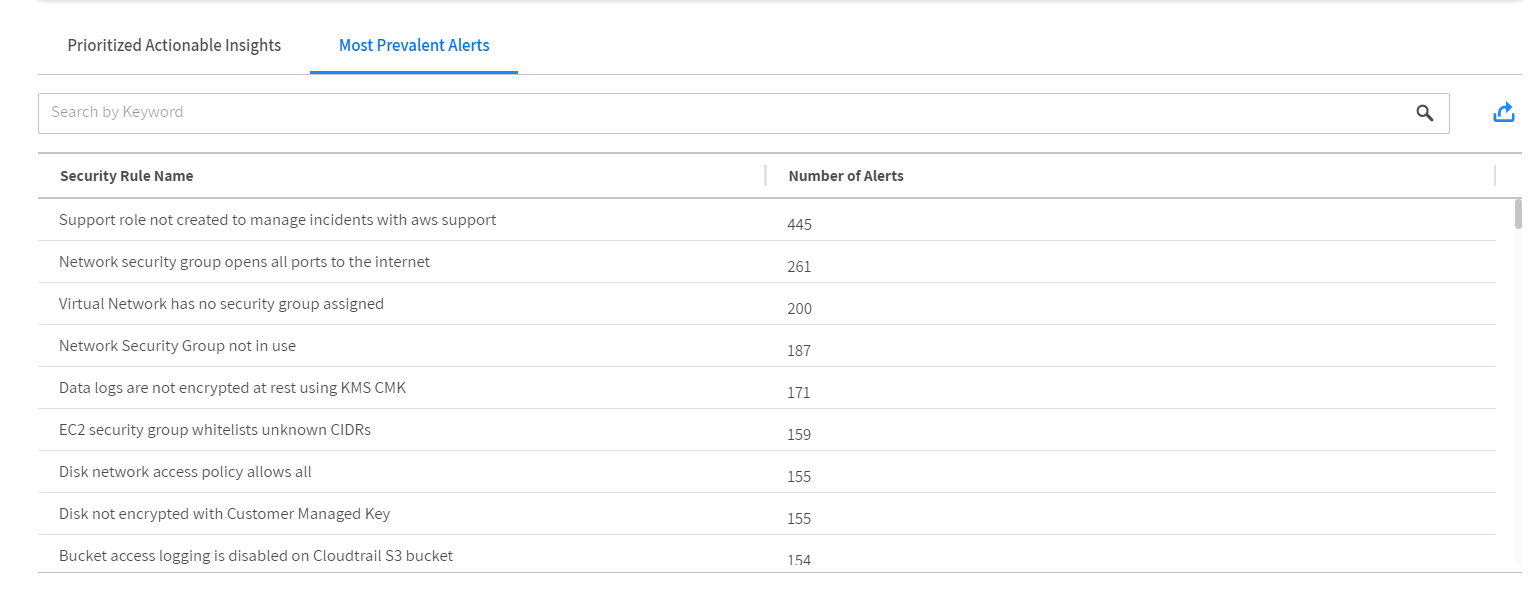
Task: Switch to Prioritized Actionable Insights tab
Action: pyautogui.click(x=174, y=45)
